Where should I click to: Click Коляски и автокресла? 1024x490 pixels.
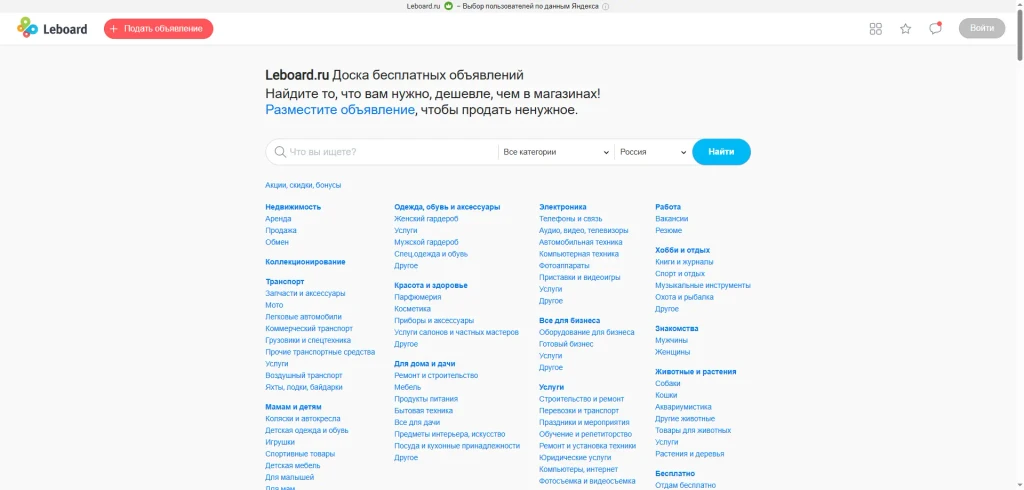tap(303, 419)
